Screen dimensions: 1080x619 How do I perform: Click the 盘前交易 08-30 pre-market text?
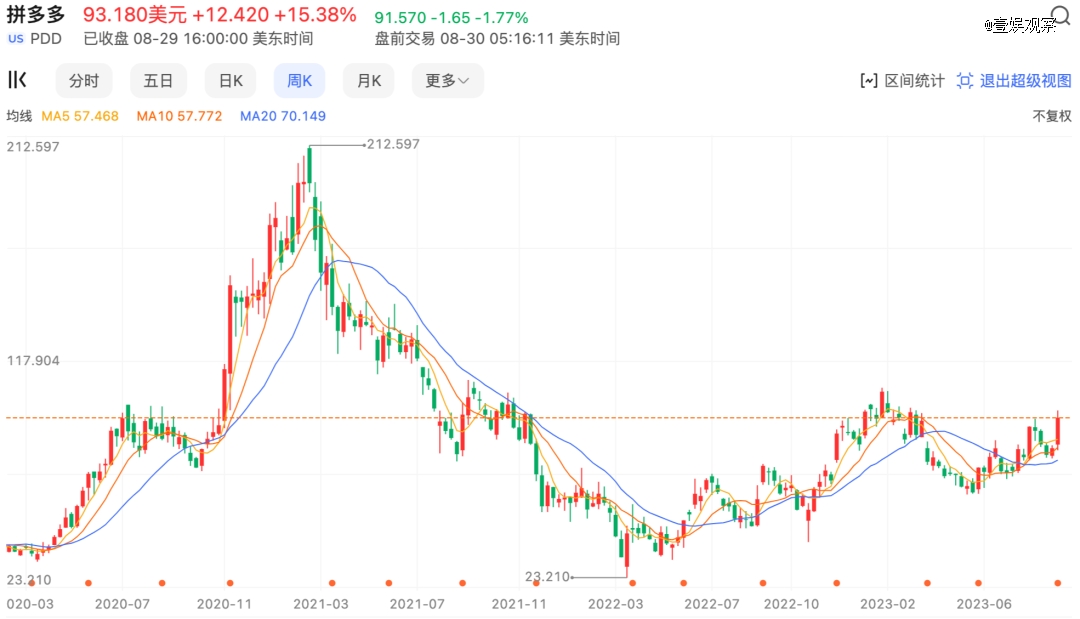coord(497,39)
